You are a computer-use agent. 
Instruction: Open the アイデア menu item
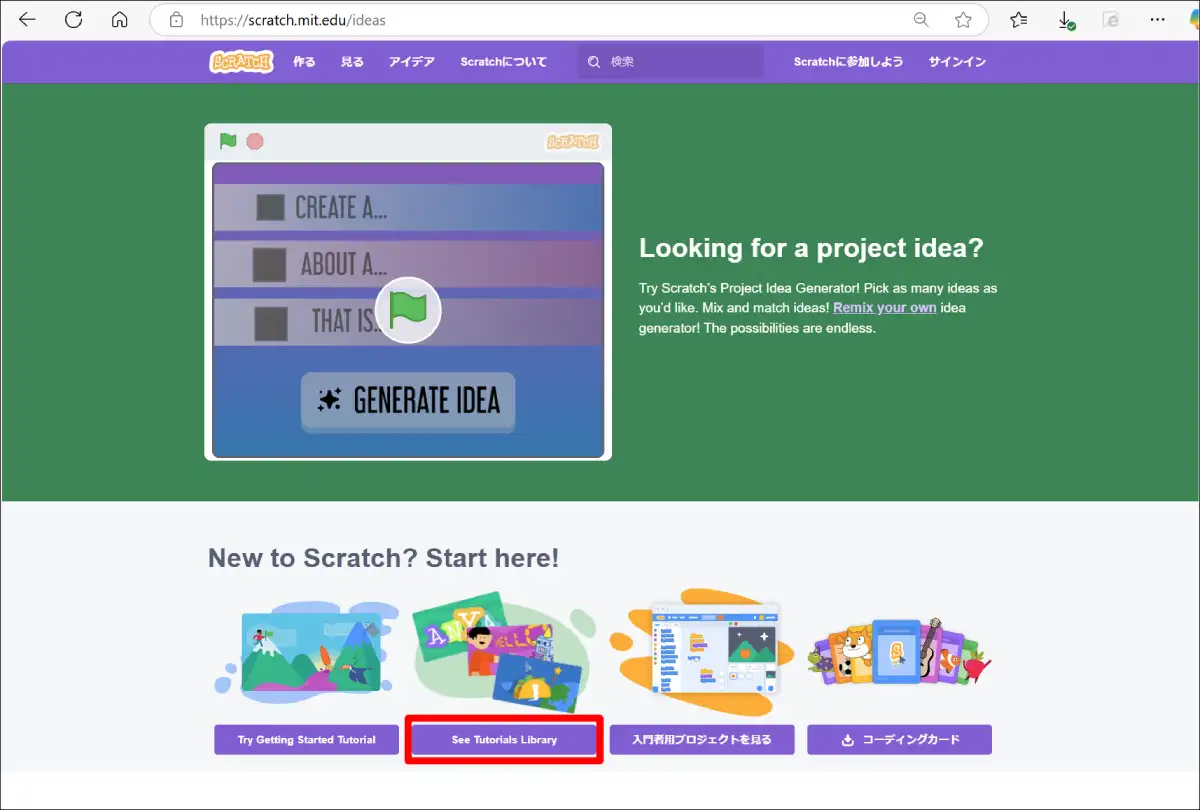point(412,61)
